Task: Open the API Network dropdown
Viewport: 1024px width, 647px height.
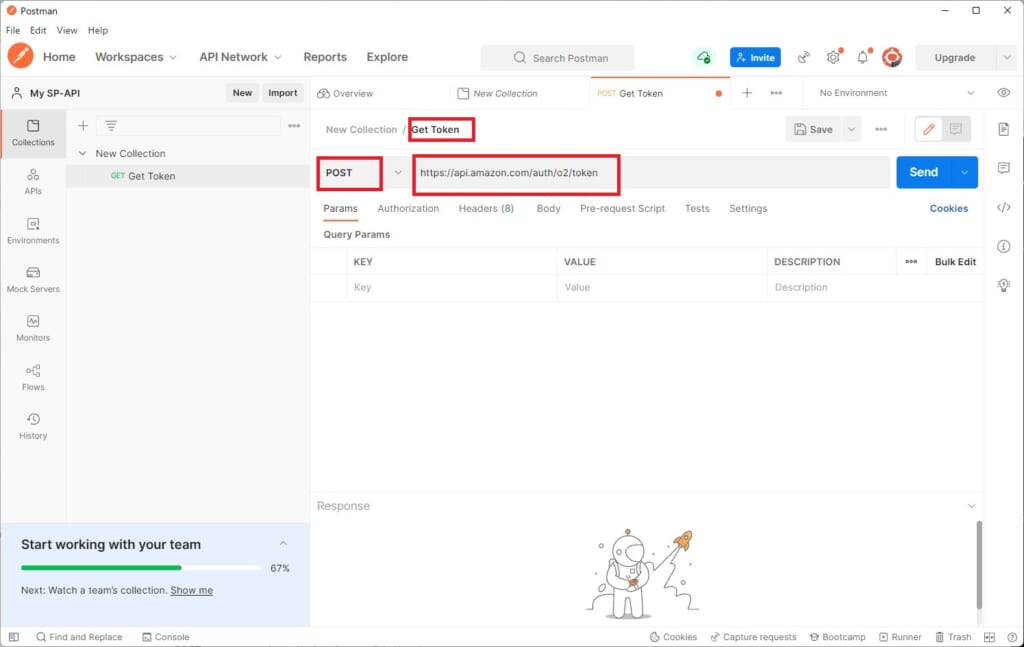Action: [240, 57]
